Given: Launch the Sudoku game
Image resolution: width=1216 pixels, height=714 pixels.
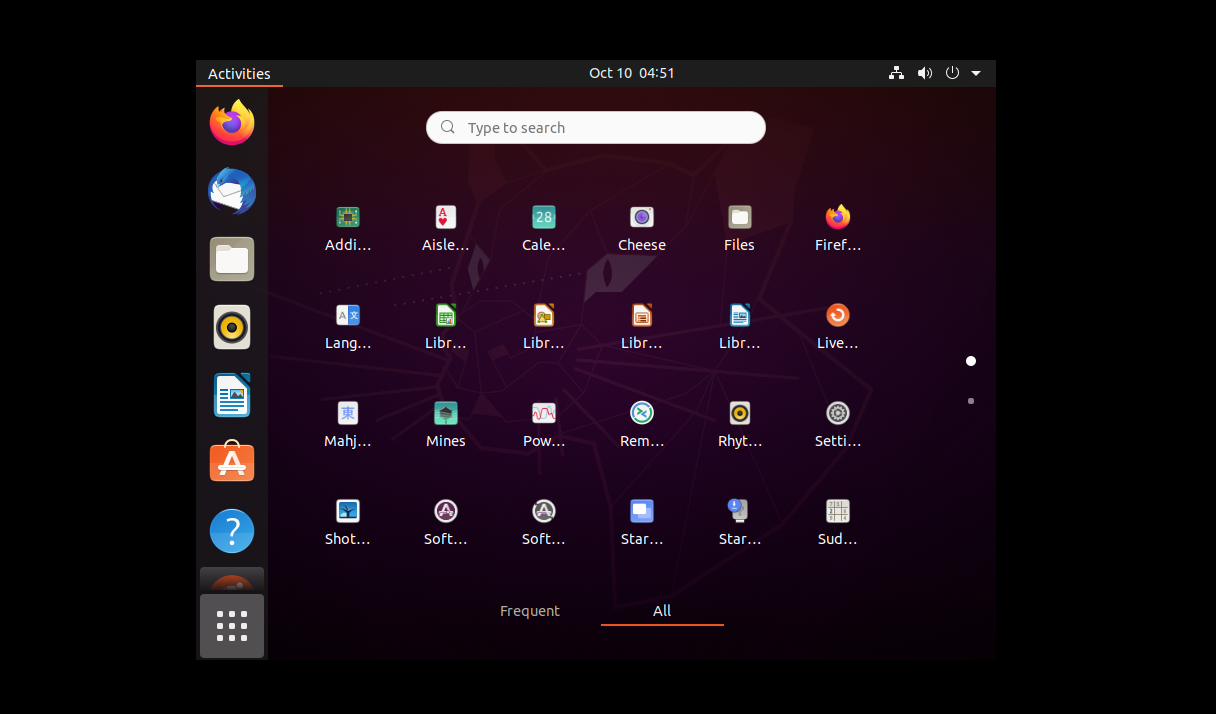Looking at the screenshot, I should click(x=838, y=522).
